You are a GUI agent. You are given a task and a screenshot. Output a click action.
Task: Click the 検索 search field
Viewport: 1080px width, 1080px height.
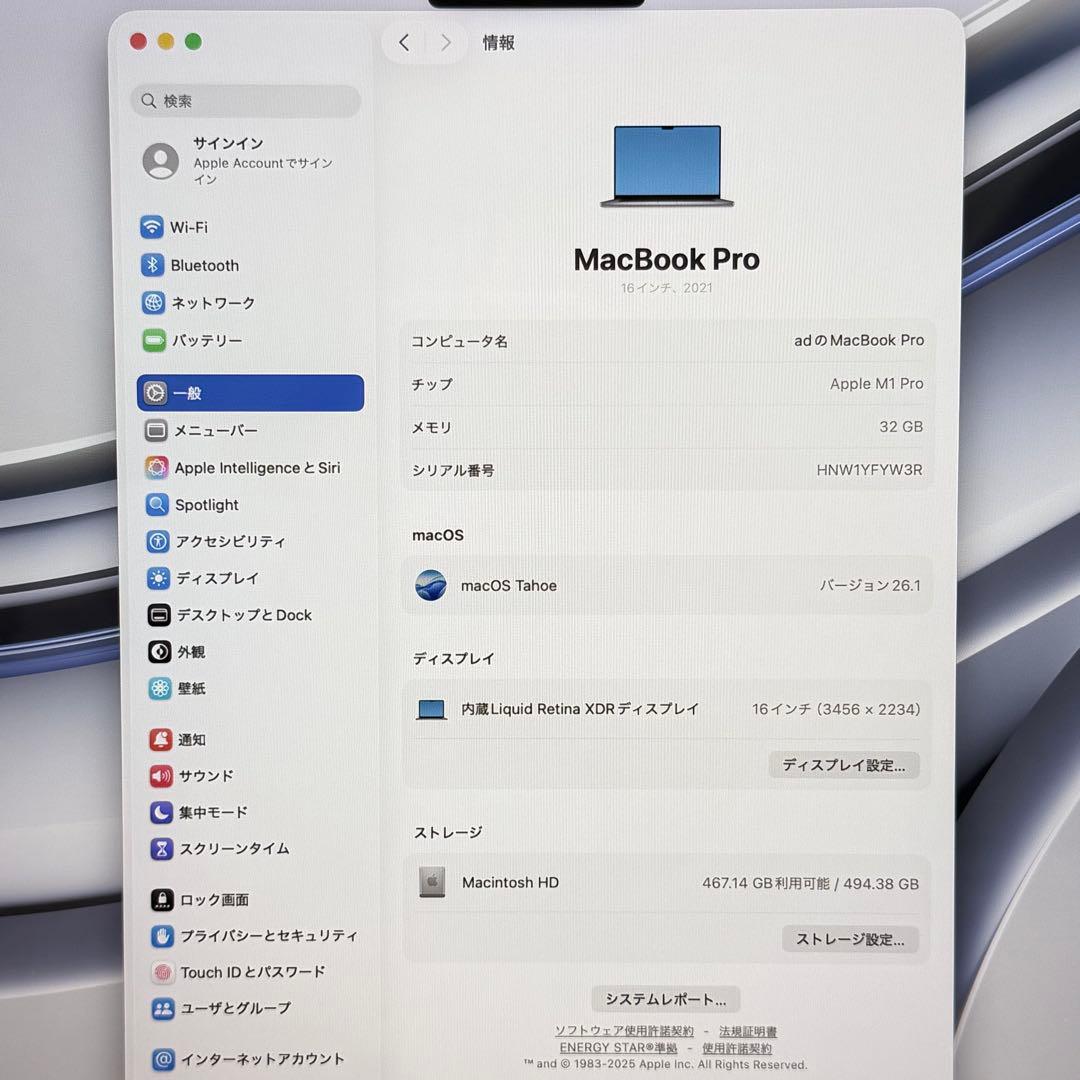246,101
